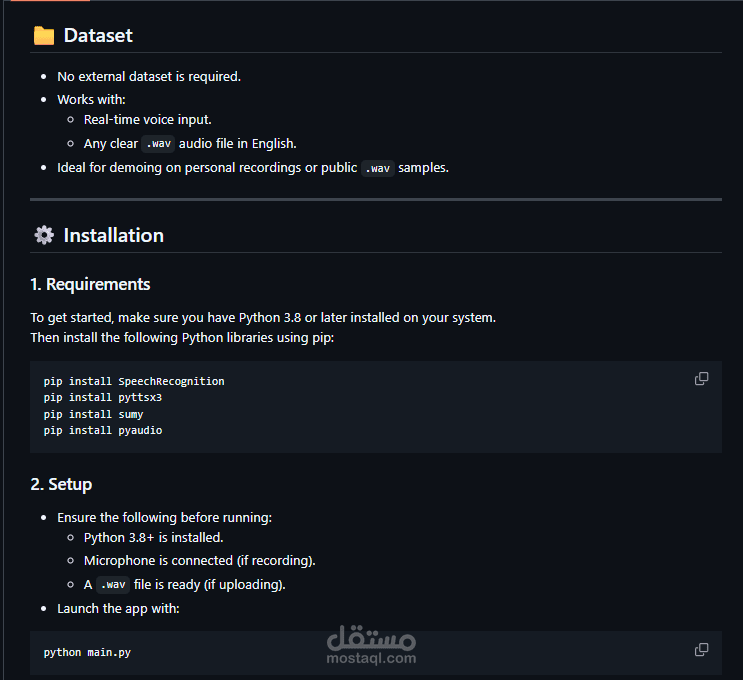Click 'pip install pyttsx3' line
This screenshot has height=680, width=743.
pyautogui.click(x=103, y=397)
